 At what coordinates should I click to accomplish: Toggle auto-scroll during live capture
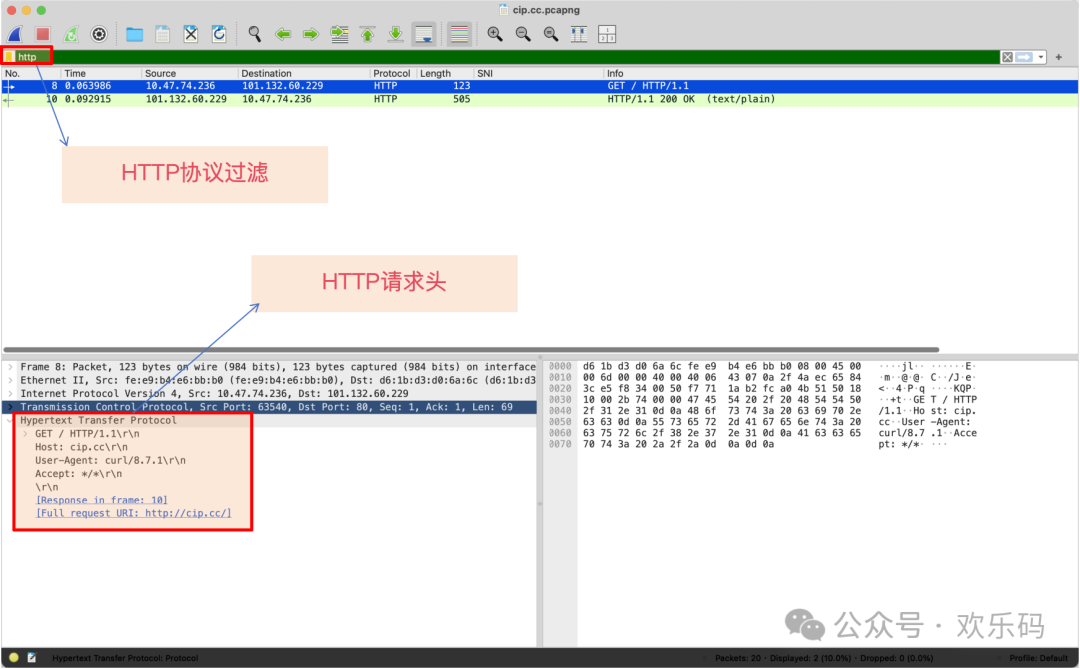[423, 33]
